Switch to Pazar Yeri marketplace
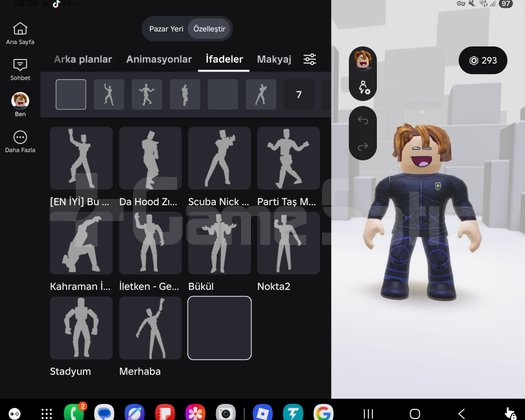 tap(166, 29)
